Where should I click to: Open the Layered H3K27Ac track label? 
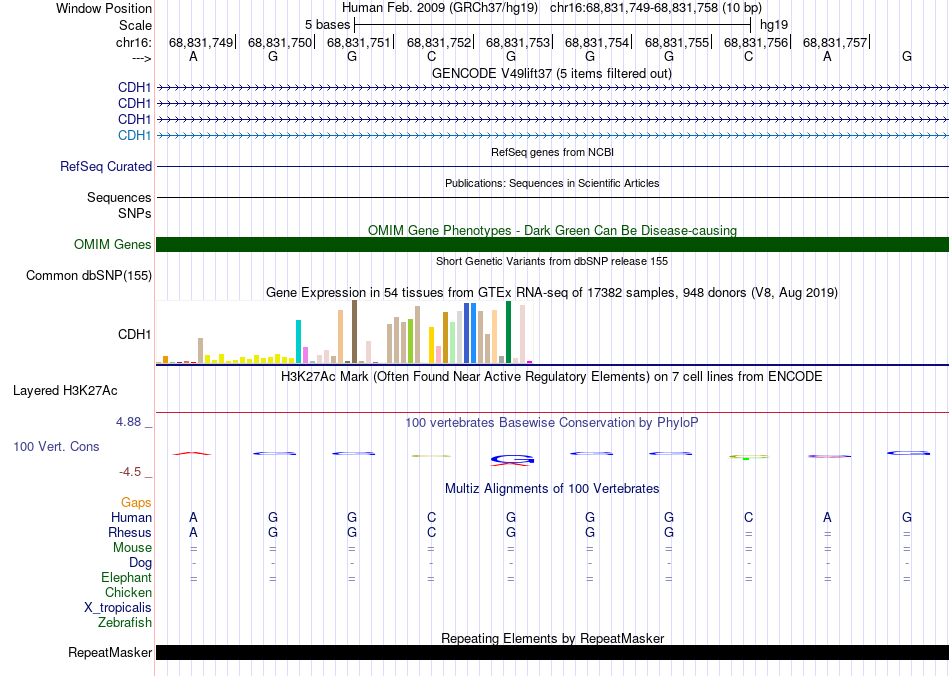click(64, 391)
